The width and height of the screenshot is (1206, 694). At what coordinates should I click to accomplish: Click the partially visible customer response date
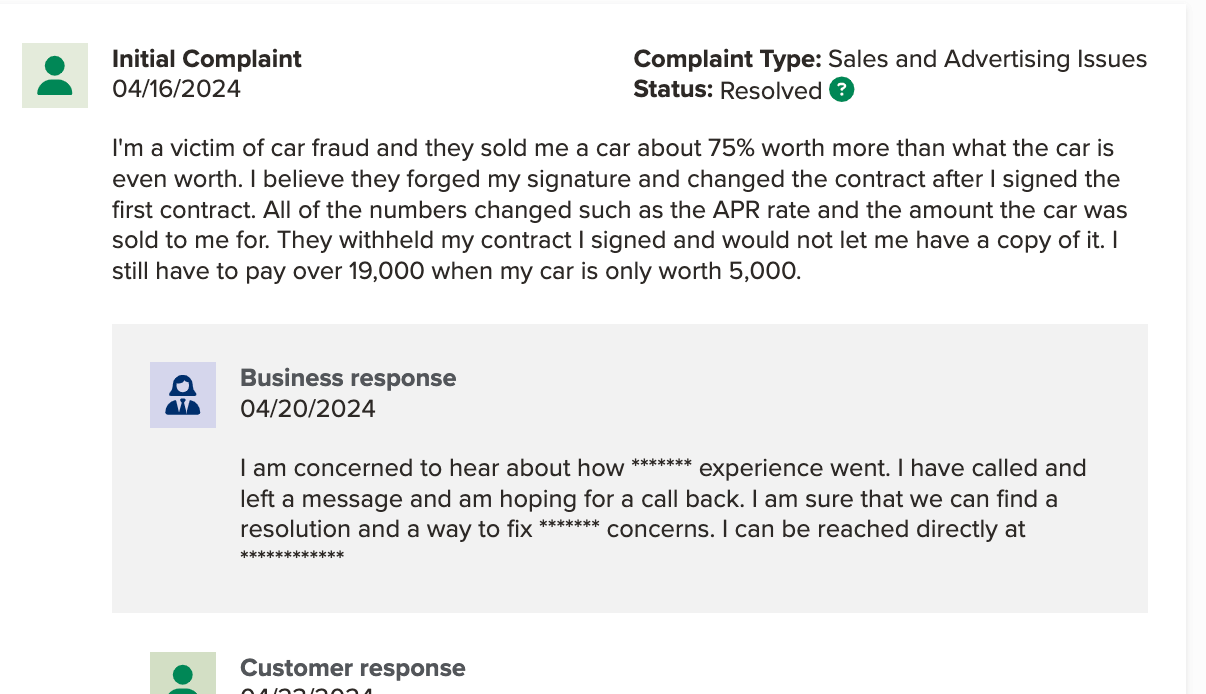coord(308,690)
